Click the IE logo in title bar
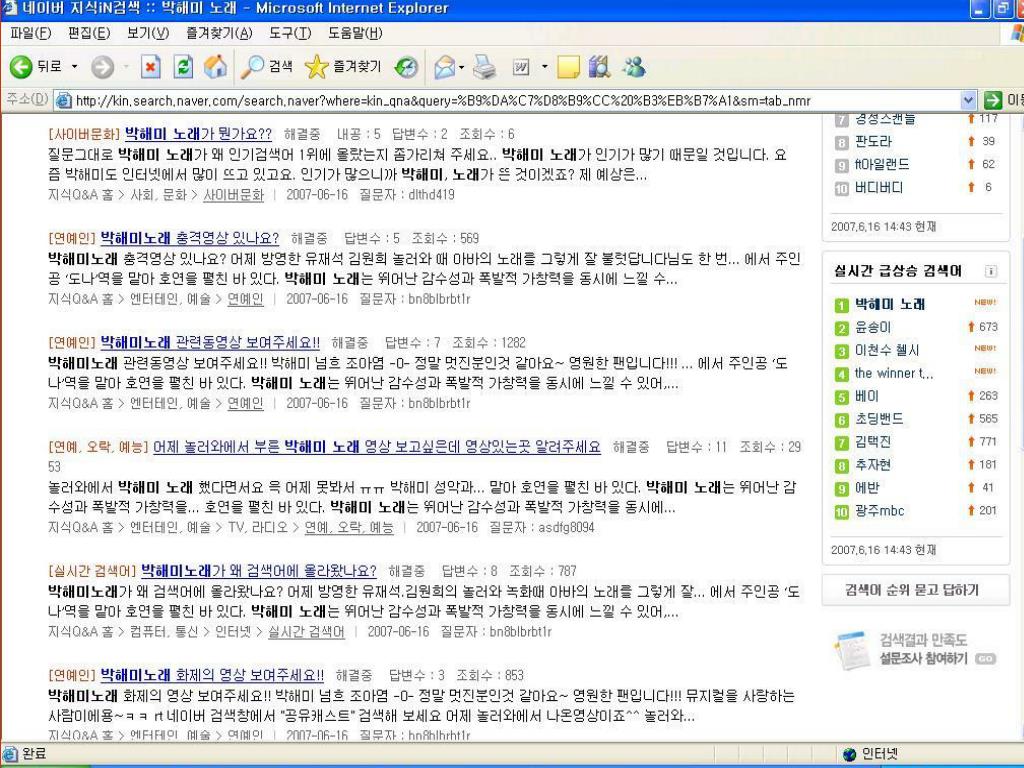 (9, 8)
